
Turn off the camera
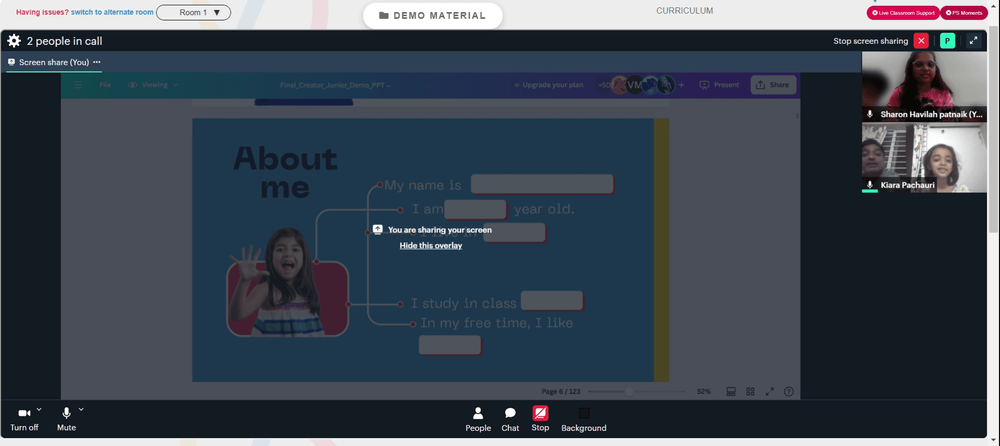tap(24, 418)
